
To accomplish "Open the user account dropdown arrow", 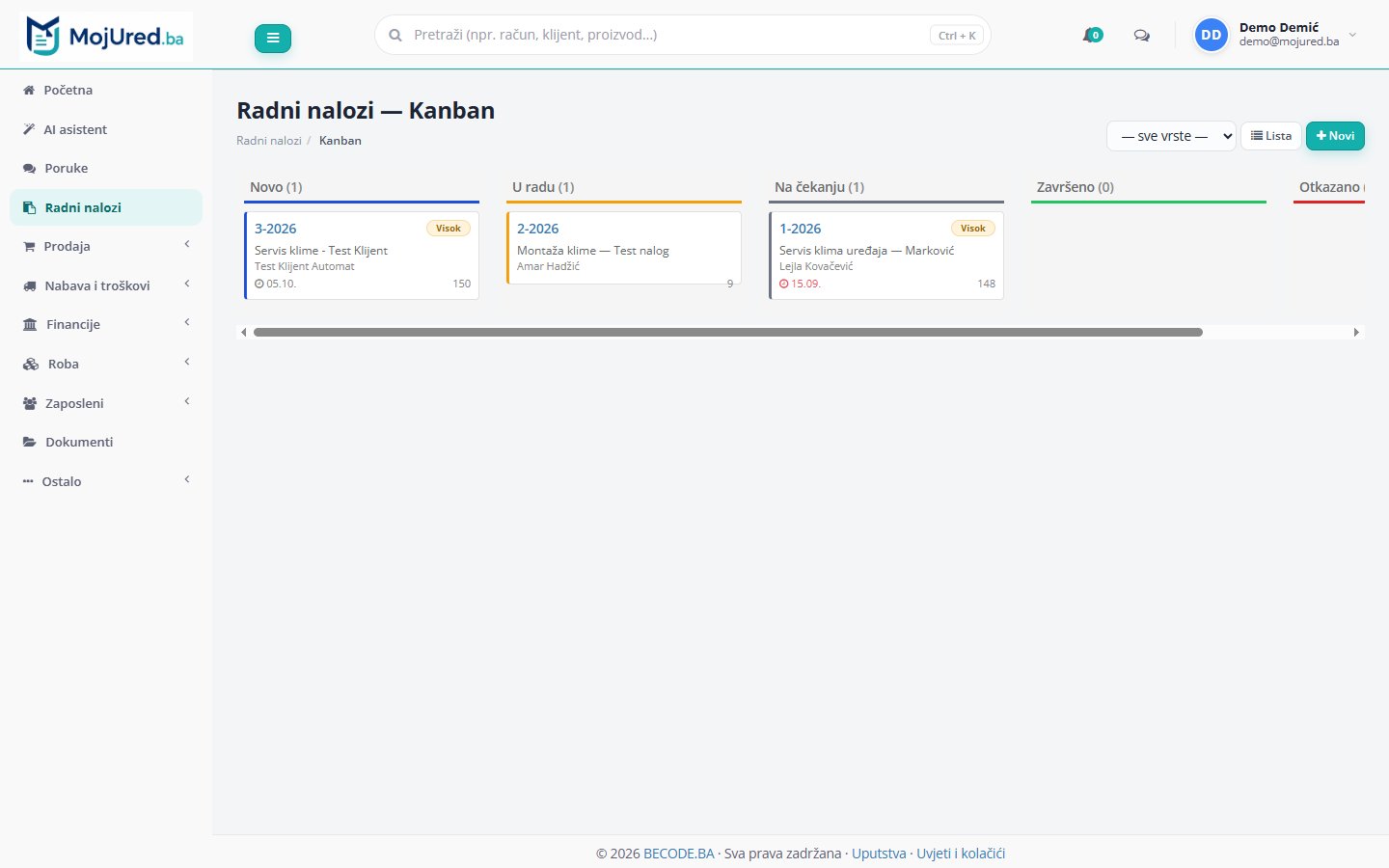I will (x=1352, y=35).
